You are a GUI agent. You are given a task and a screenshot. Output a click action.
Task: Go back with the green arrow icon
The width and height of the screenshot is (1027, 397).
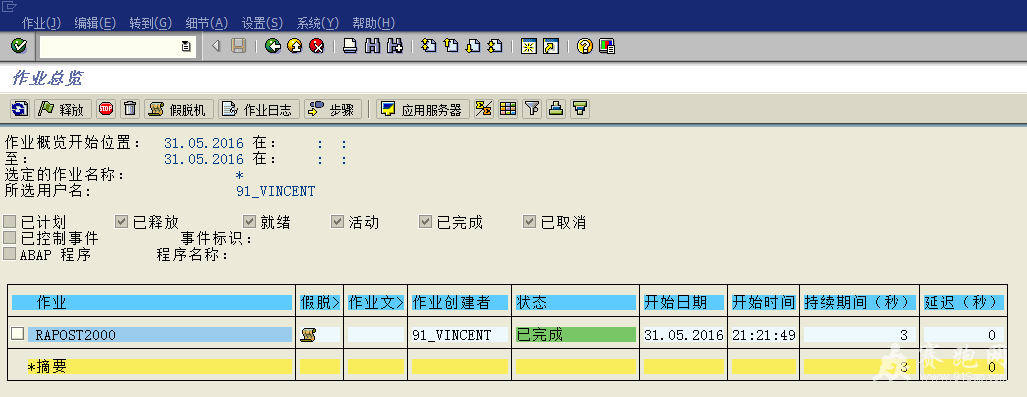(273, 47)
